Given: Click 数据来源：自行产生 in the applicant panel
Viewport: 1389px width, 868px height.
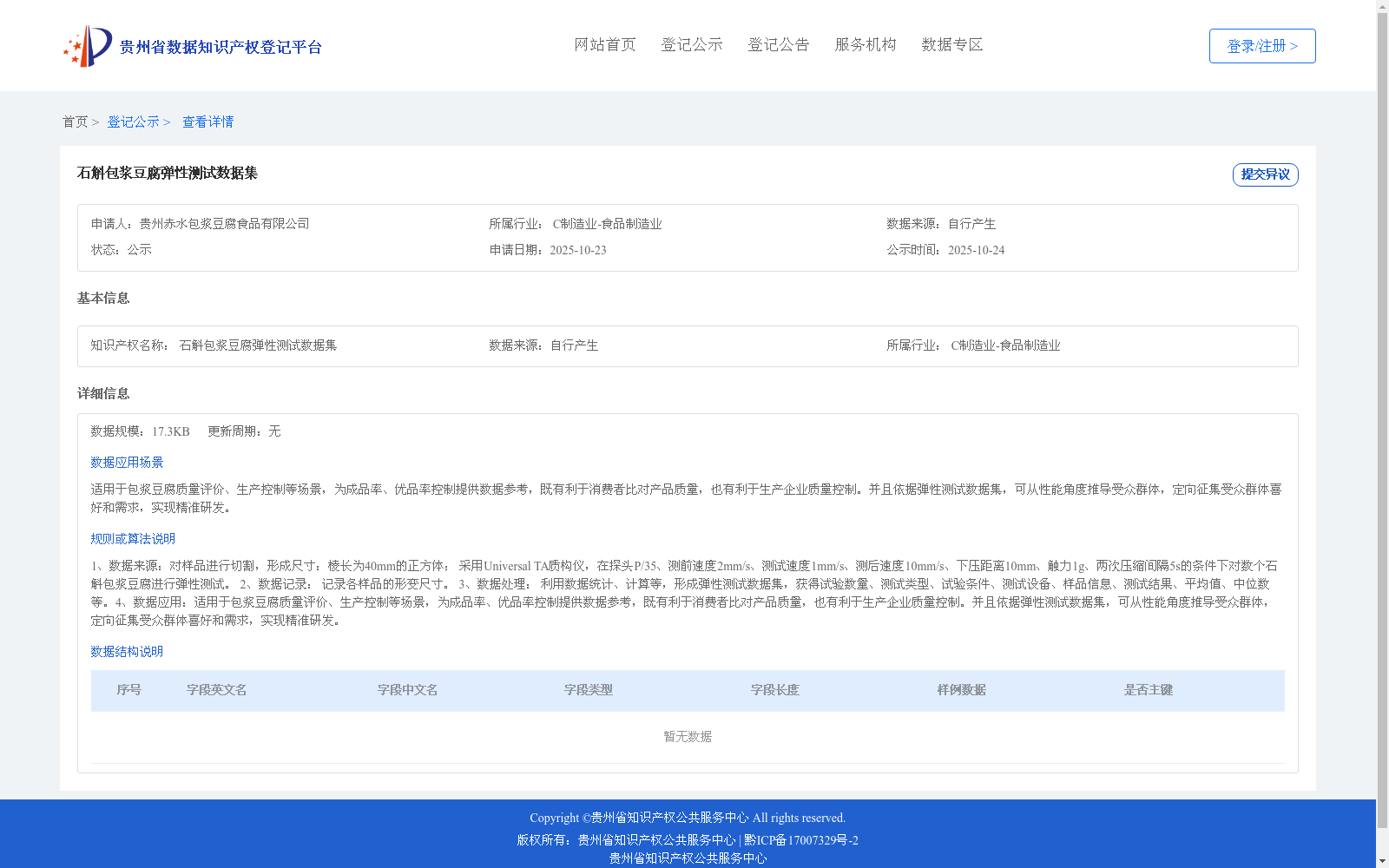Looking at the screenshot, I should (941, 224).
